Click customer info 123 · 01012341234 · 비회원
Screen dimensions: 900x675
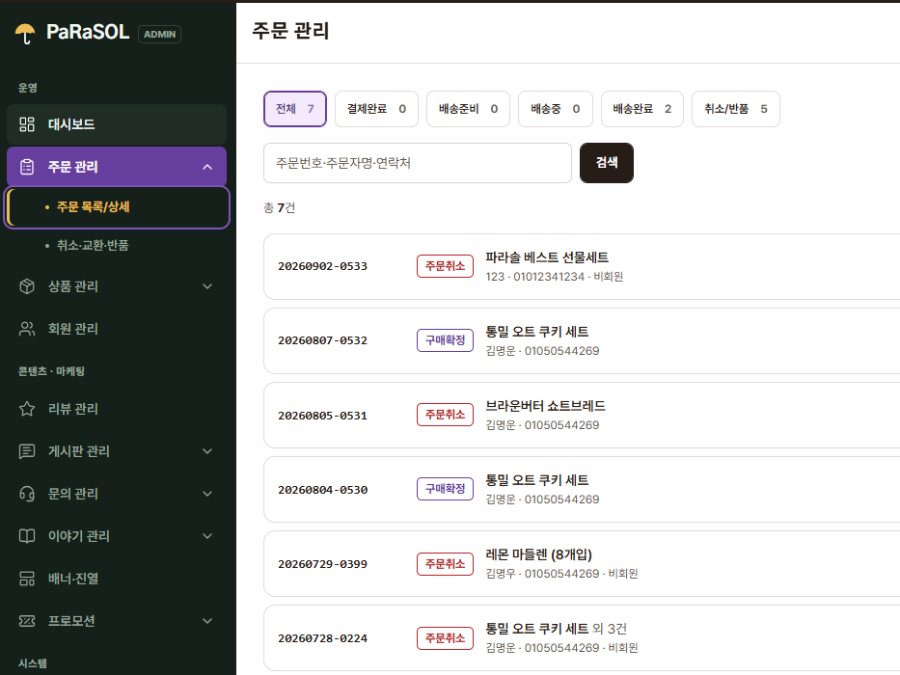(x=554, y=277)
